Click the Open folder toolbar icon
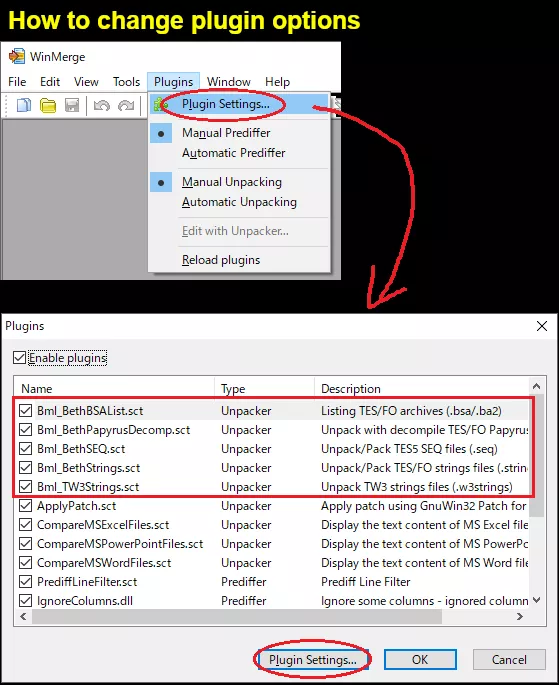This screenshot has width=559, height=685. click(x=48, y=105)
